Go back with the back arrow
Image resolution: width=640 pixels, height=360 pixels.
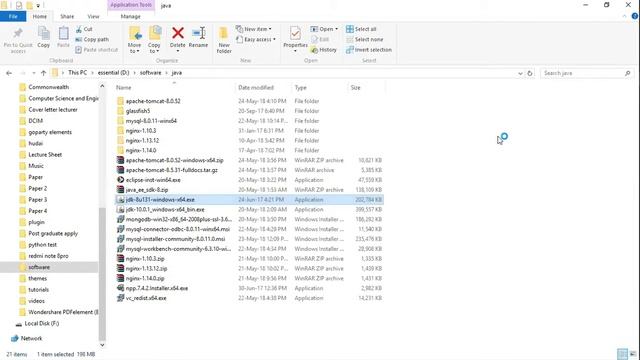9,73
